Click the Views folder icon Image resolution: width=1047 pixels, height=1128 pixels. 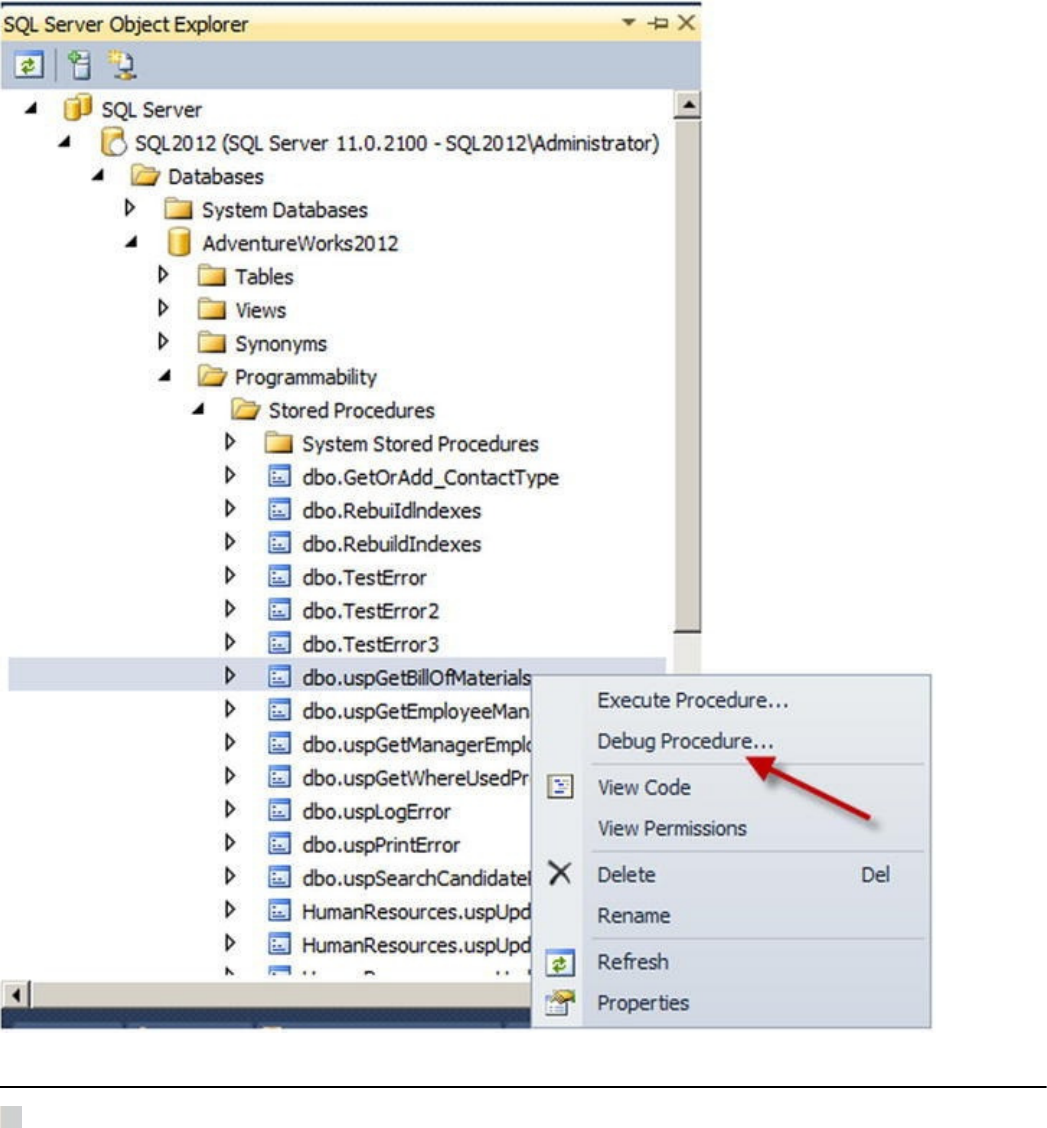212,309
